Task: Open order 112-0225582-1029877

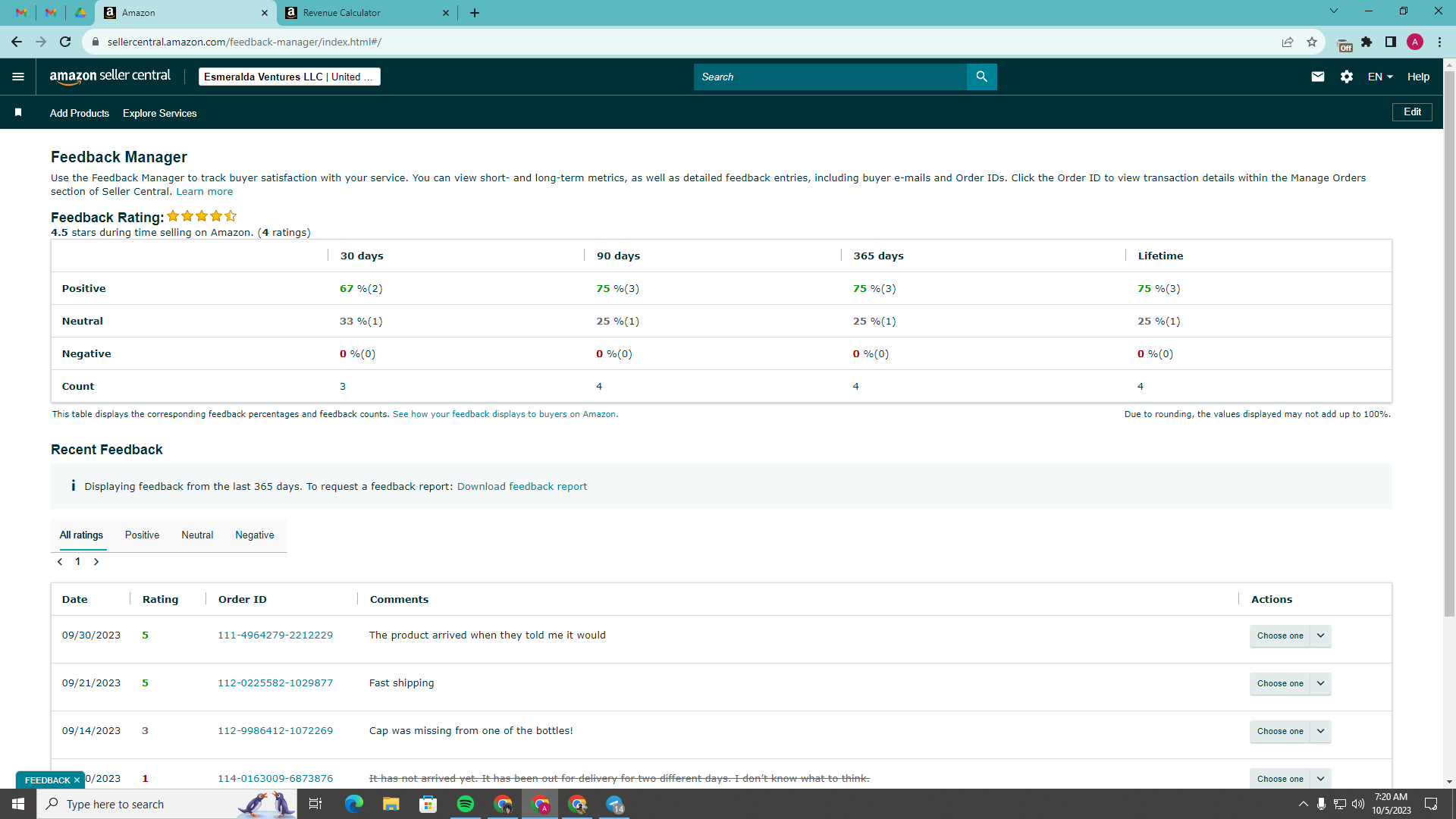Action: point(275,683)
